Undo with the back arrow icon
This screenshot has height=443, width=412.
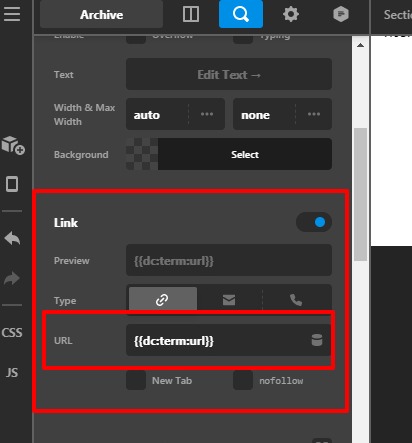click(x=12, y=238)
